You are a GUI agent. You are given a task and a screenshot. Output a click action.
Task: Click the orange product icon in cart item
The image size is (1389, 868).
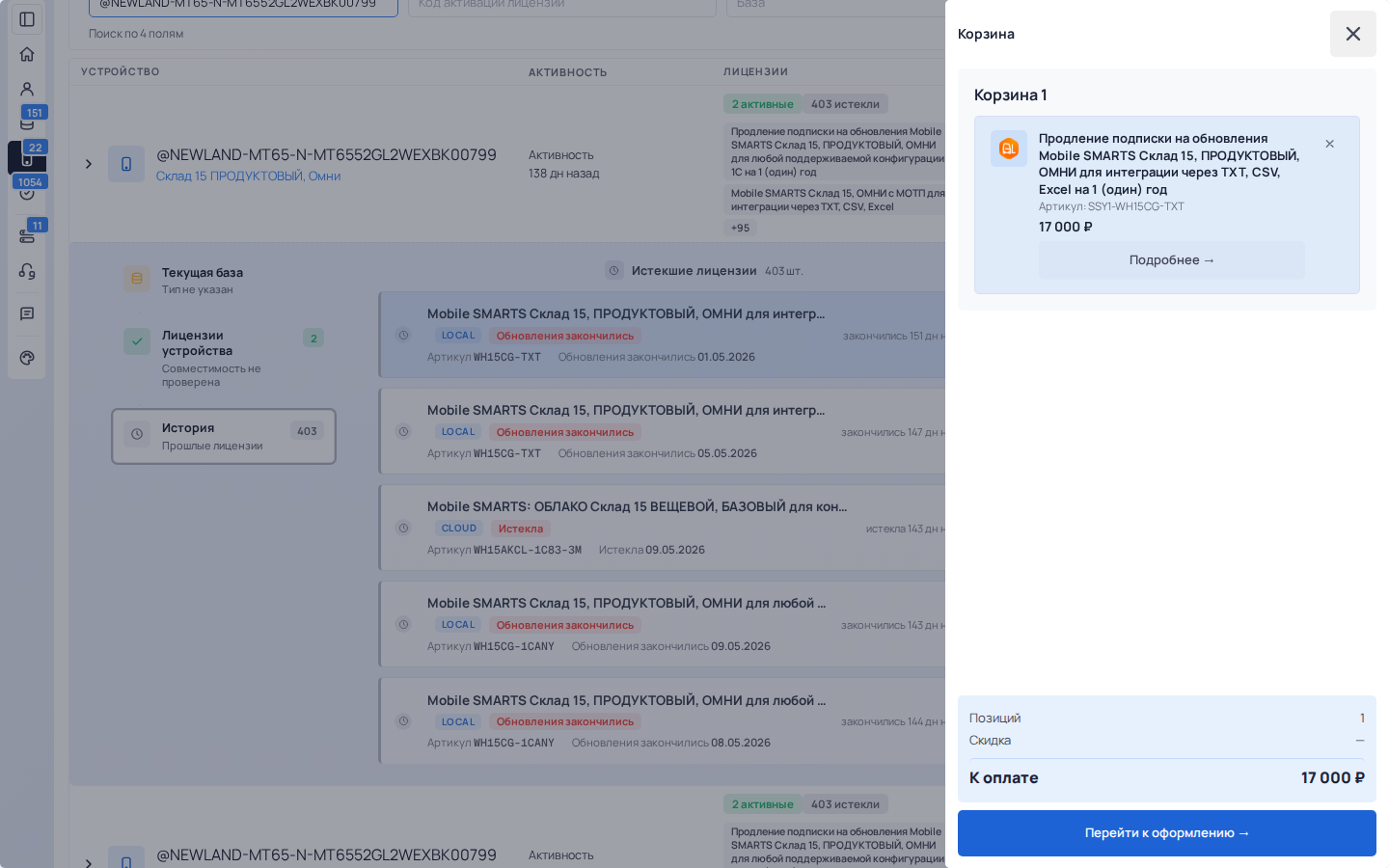pos(1009,149)
